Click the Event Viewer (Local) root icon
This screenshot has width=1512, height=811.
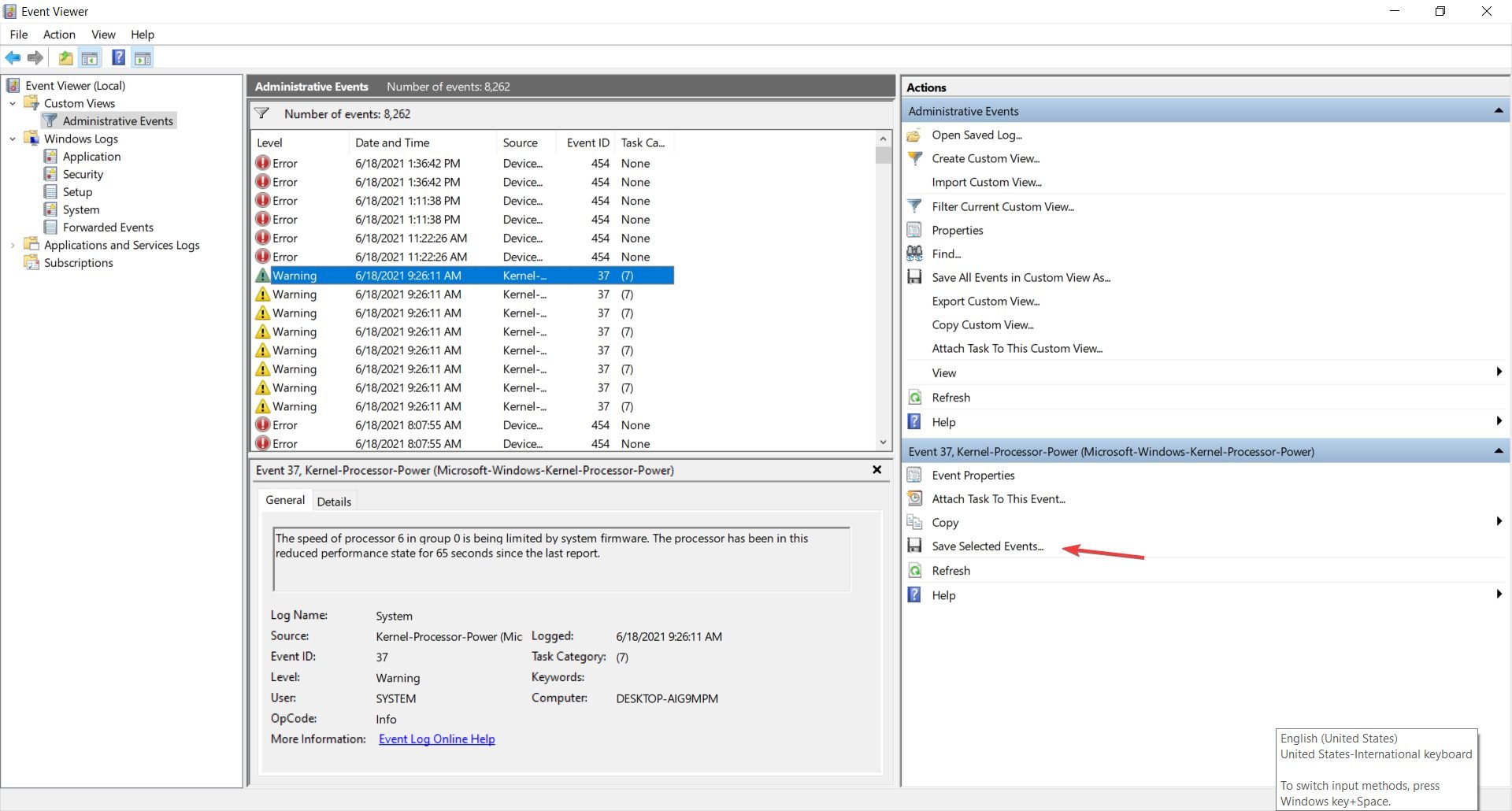(x=13, y=85)
